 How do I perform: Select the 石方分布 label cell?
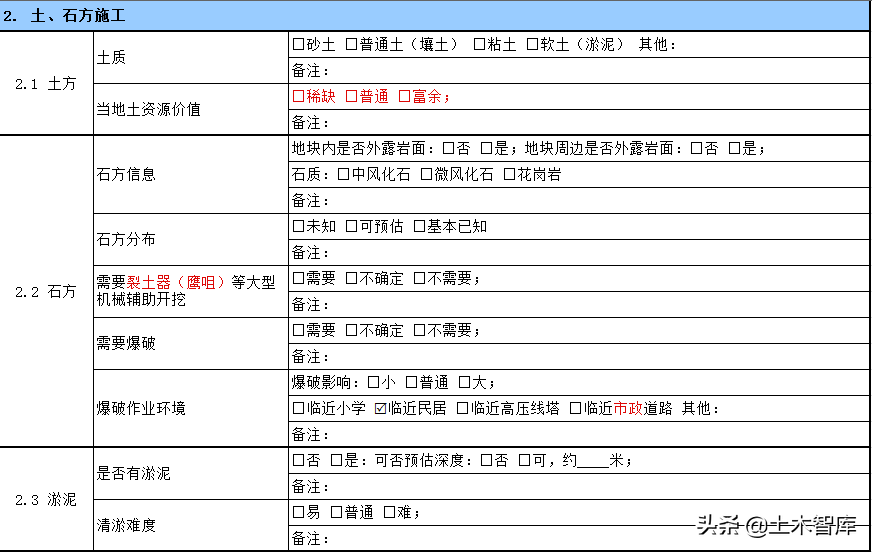tap(191, 240)
